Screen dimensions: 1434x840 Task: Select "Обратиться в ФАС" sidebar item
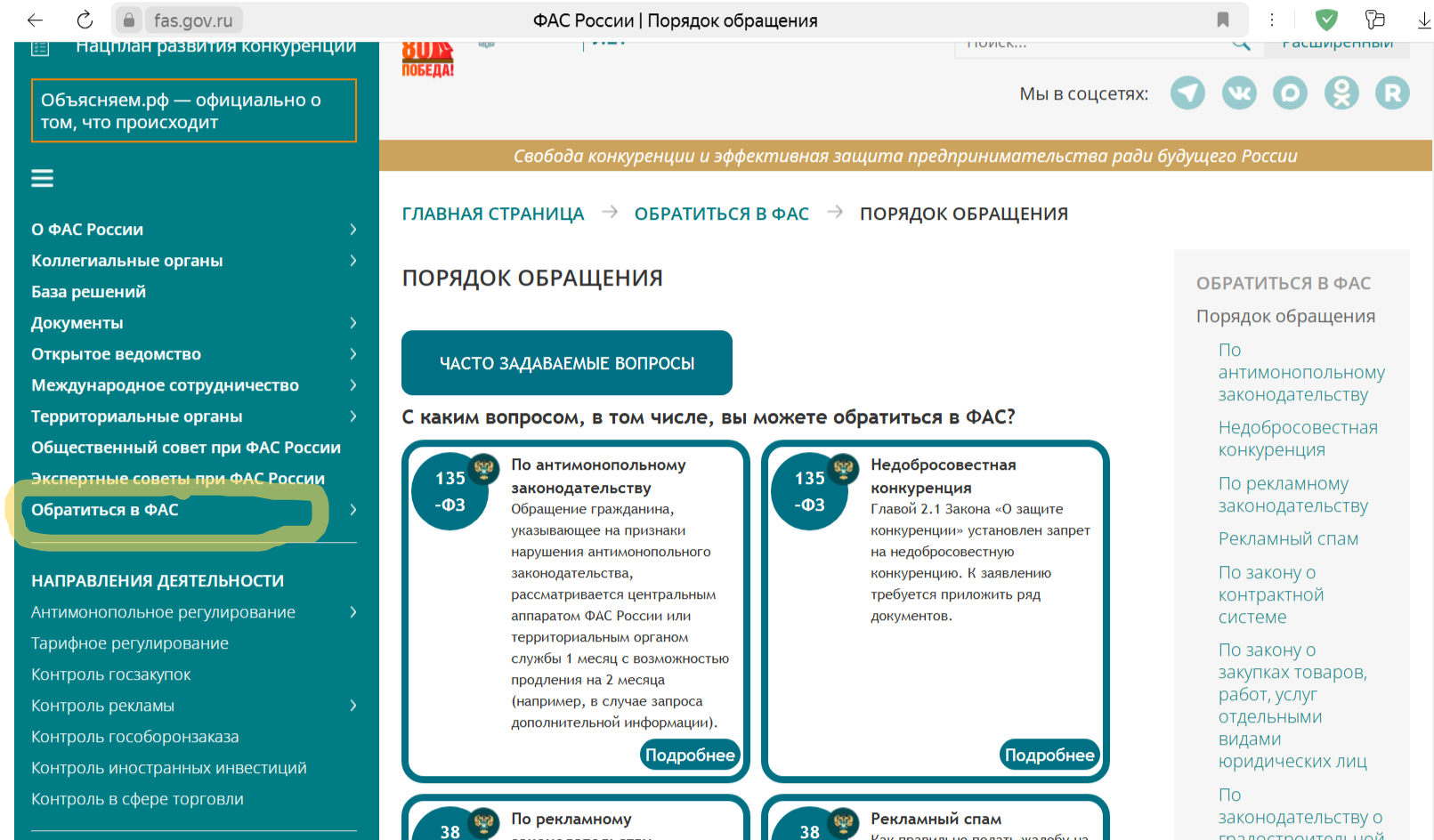[105, 510]
